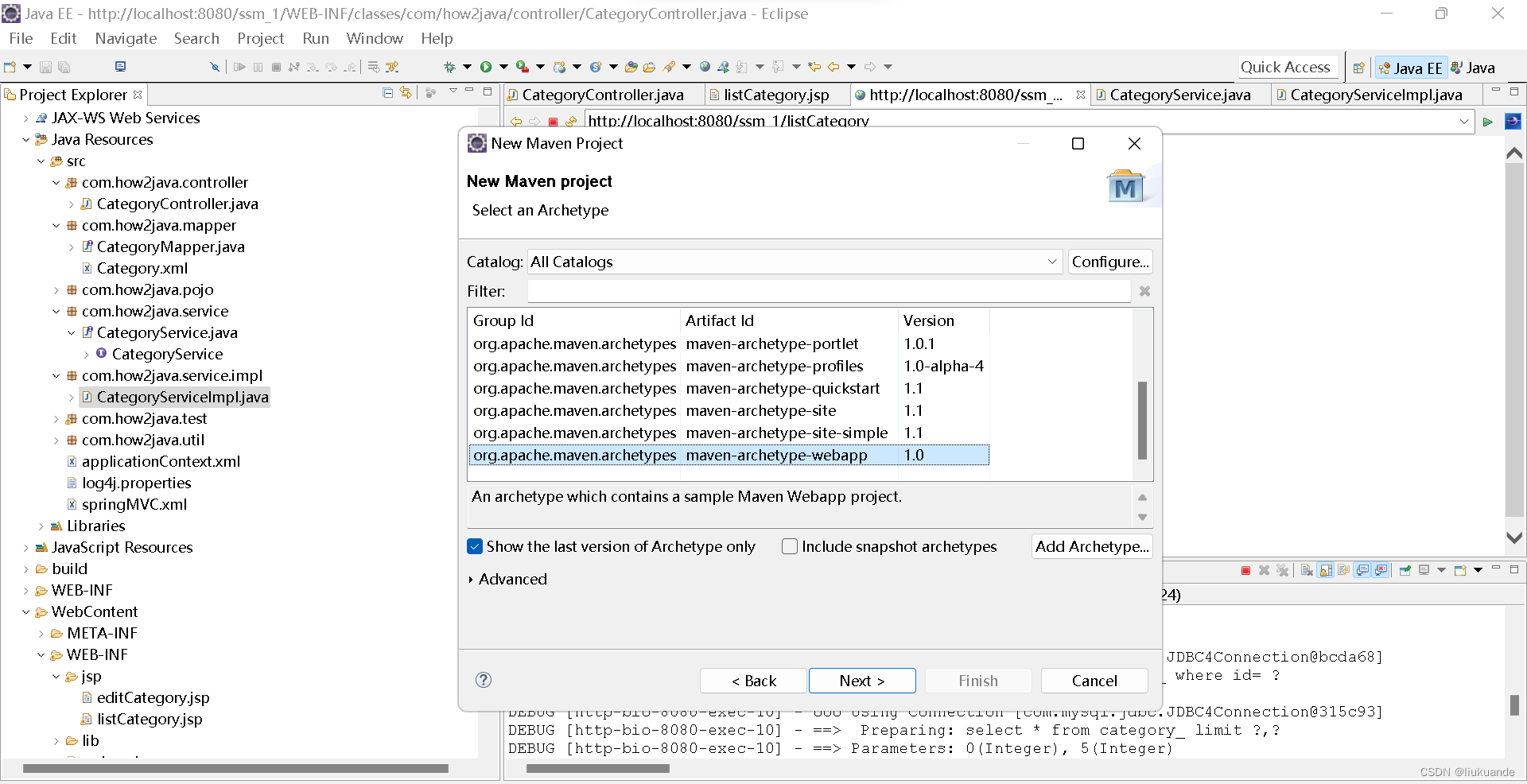
Task: Click the Clear Console icon
Action: click(1307, 570)
